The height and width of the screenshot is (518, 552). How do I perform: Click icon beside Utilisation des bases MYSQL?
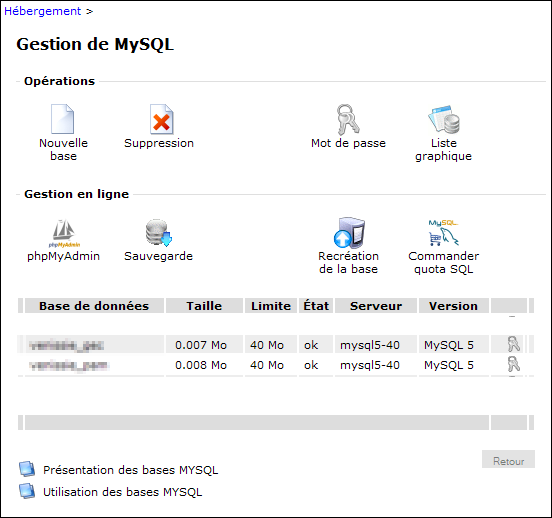(x=27, y=491)
